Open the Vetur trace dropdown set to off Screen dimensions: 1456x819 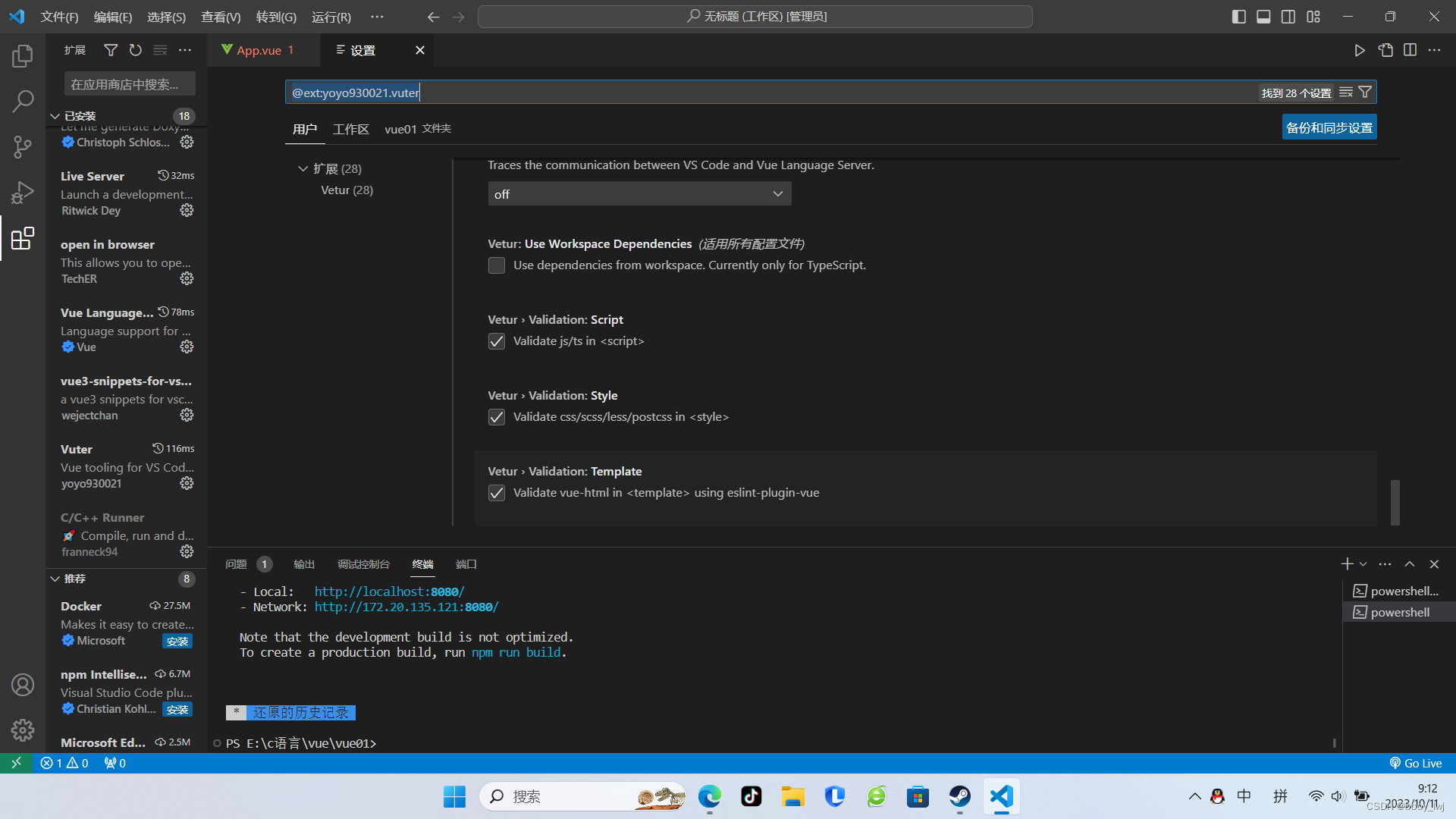[x=639, y=193]
